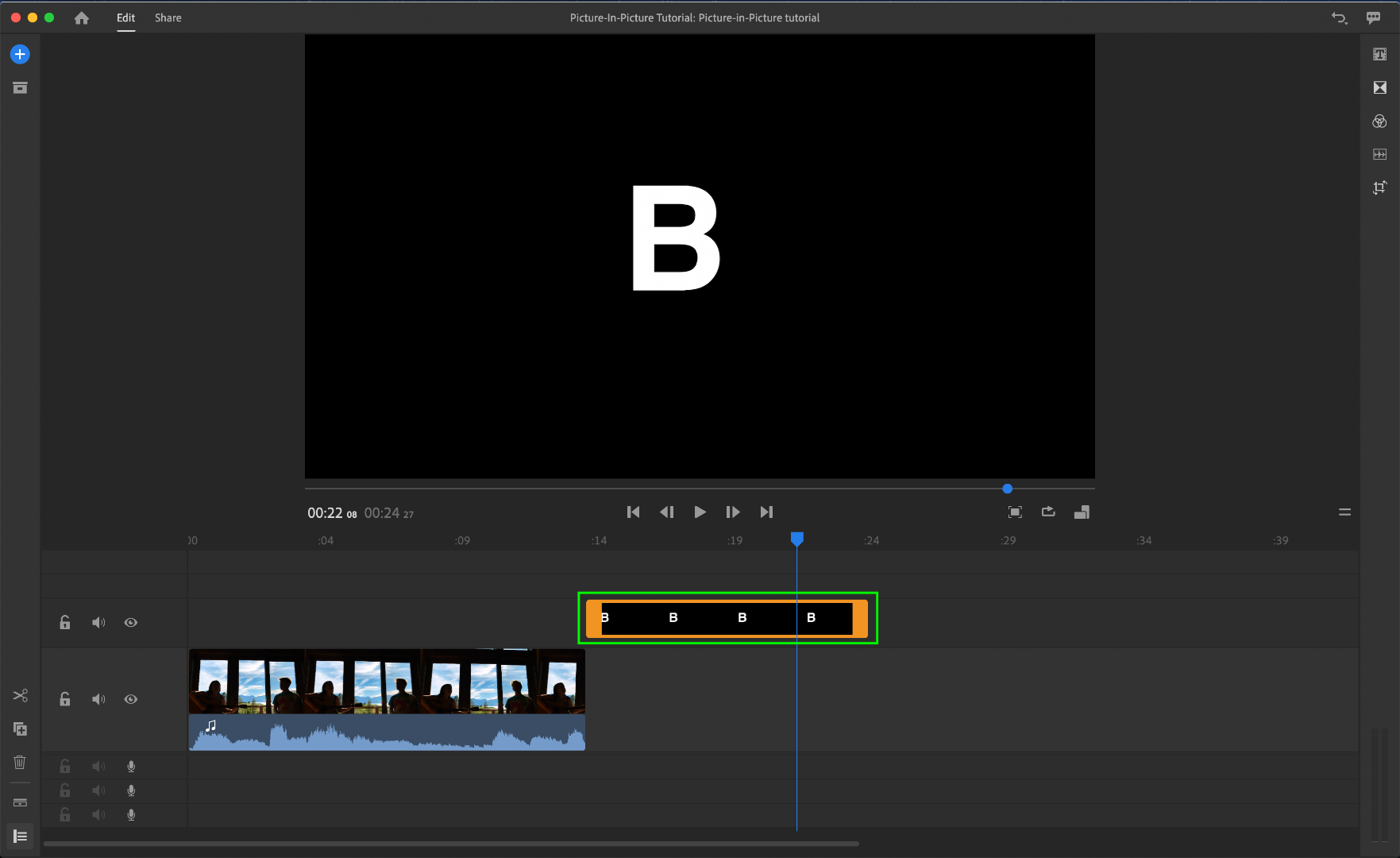
Task: Click the total duration 00:24 27
Action: [389, 513]
